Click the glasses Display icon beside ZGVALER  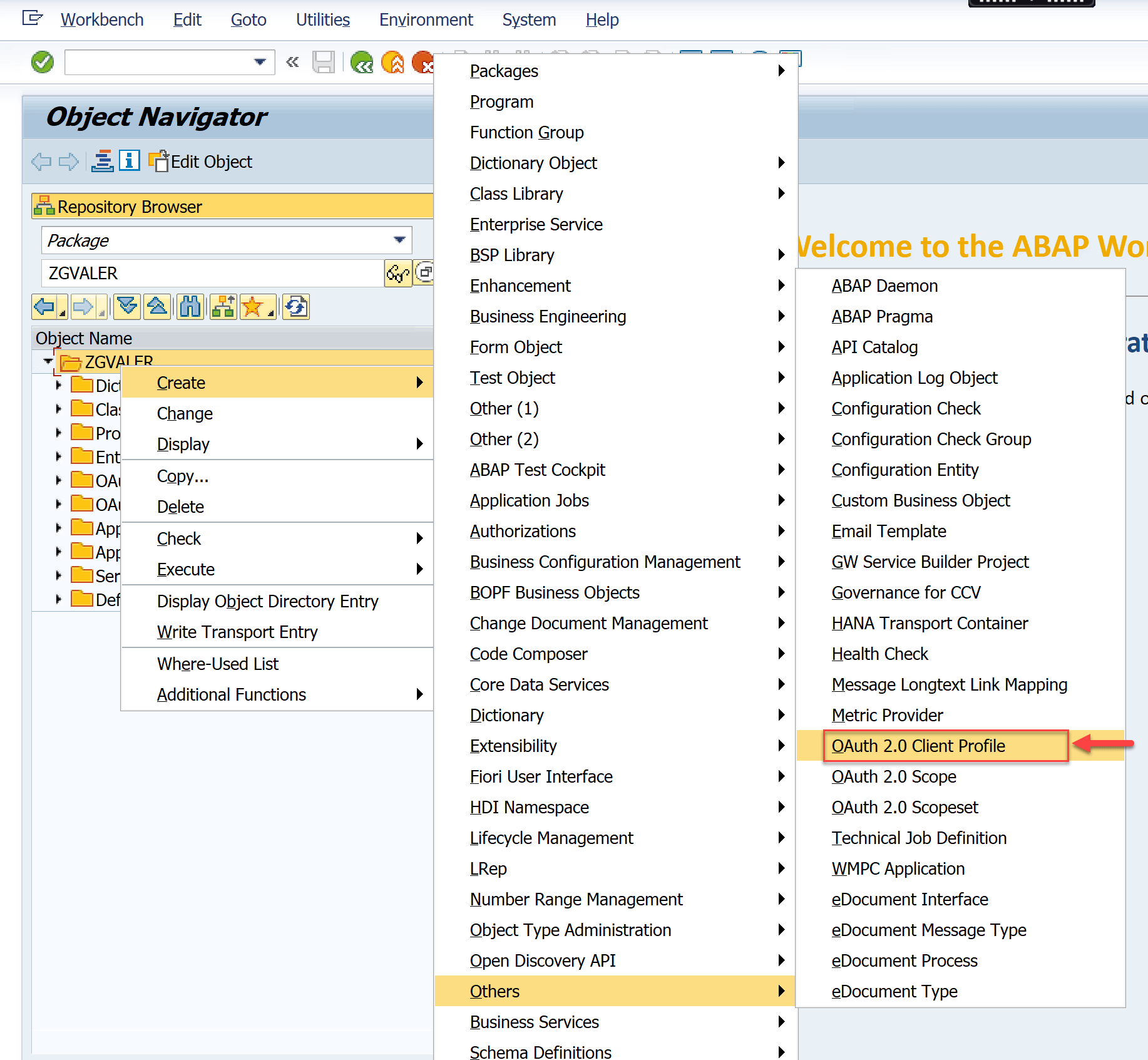(397, 274)
